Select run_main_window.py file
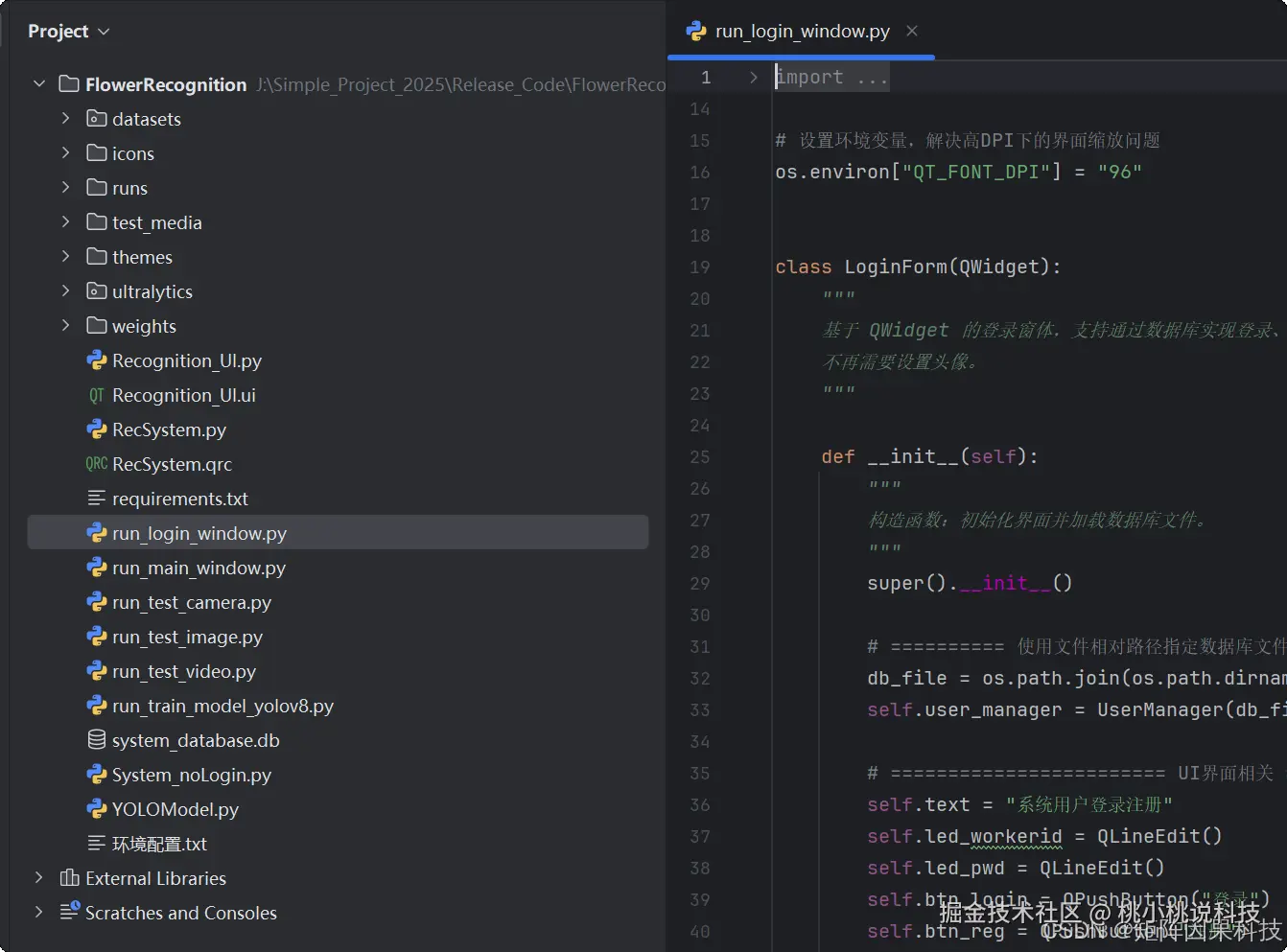Screen dimensions: 1287x952 tap(199, 568)
